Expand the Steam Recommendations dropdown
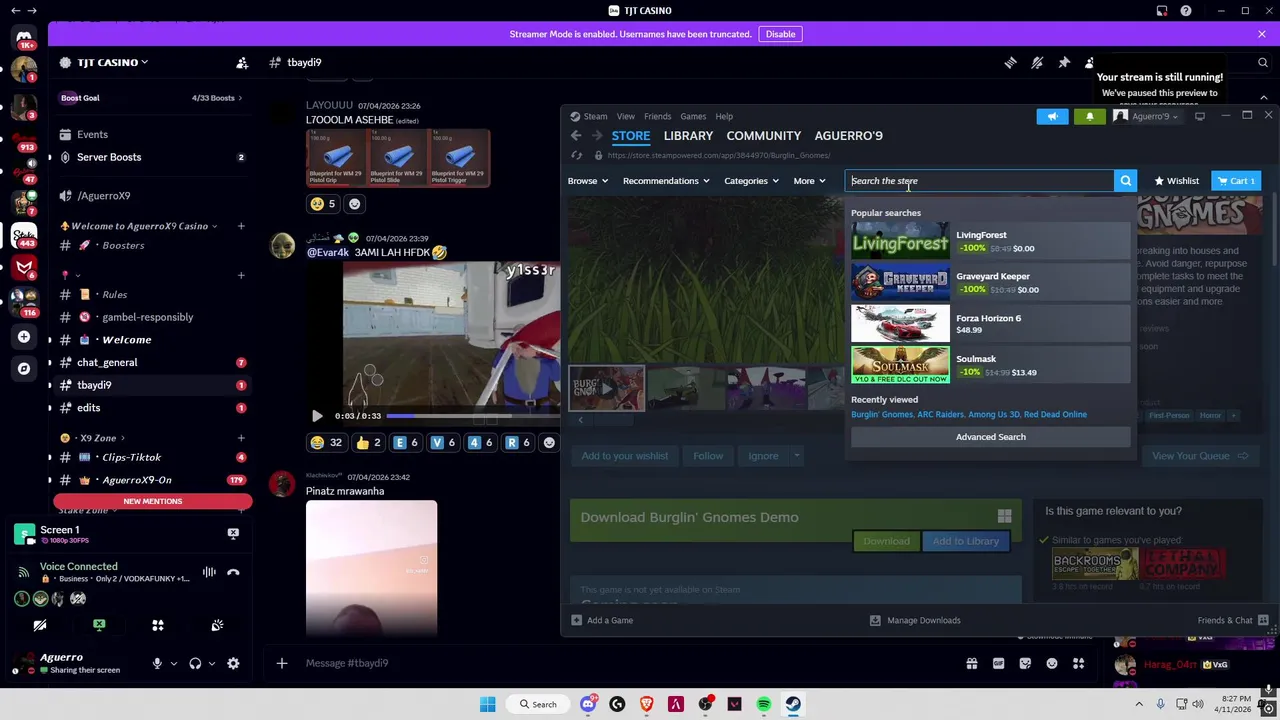 tap(666, 181)
